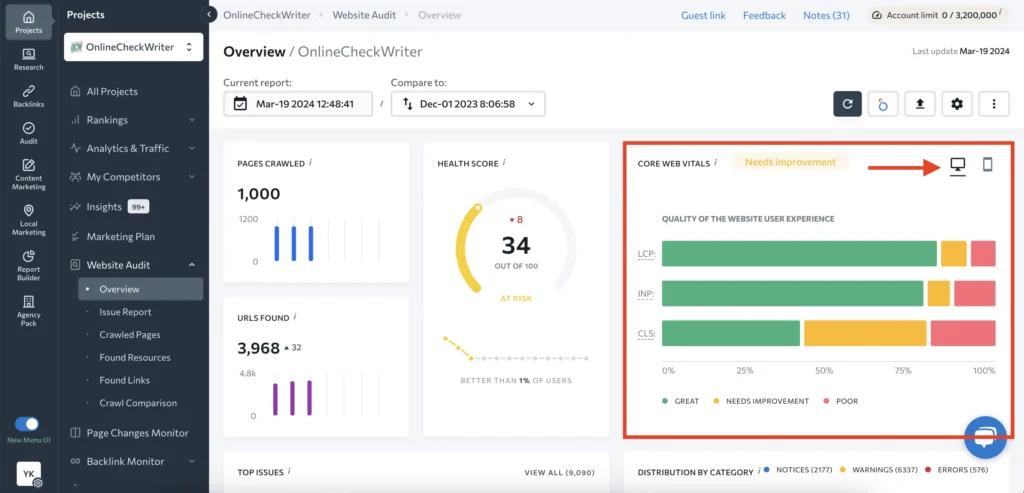Click the CLS metric label

[647, 333]
